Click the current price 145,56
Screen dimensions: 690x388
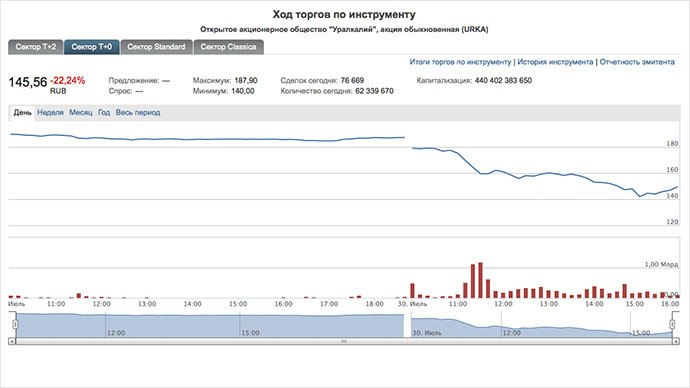click(28, 82)
